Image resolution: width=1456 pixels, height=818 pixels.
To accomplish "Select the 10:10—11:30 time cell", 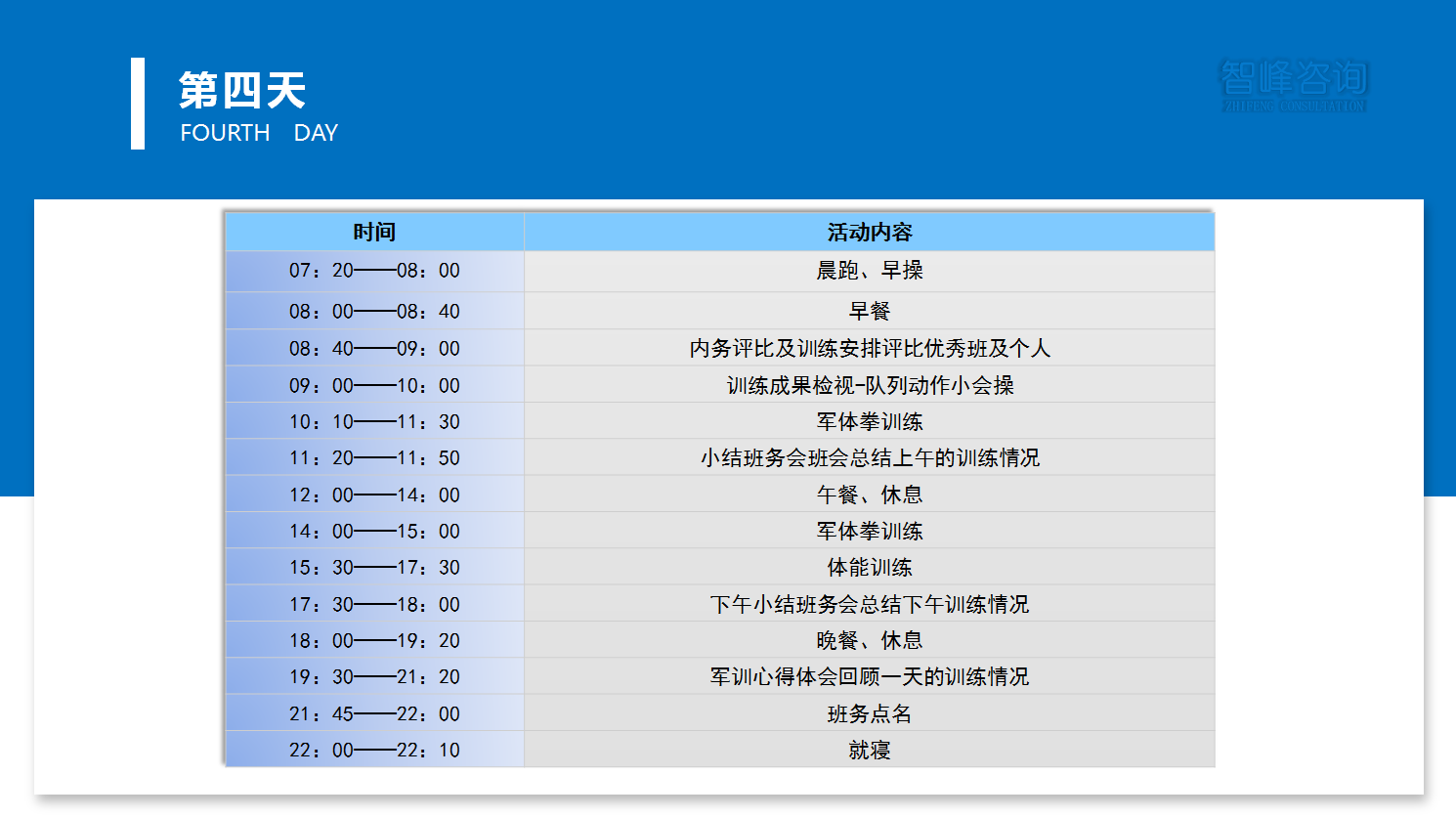I will point(374,422).
